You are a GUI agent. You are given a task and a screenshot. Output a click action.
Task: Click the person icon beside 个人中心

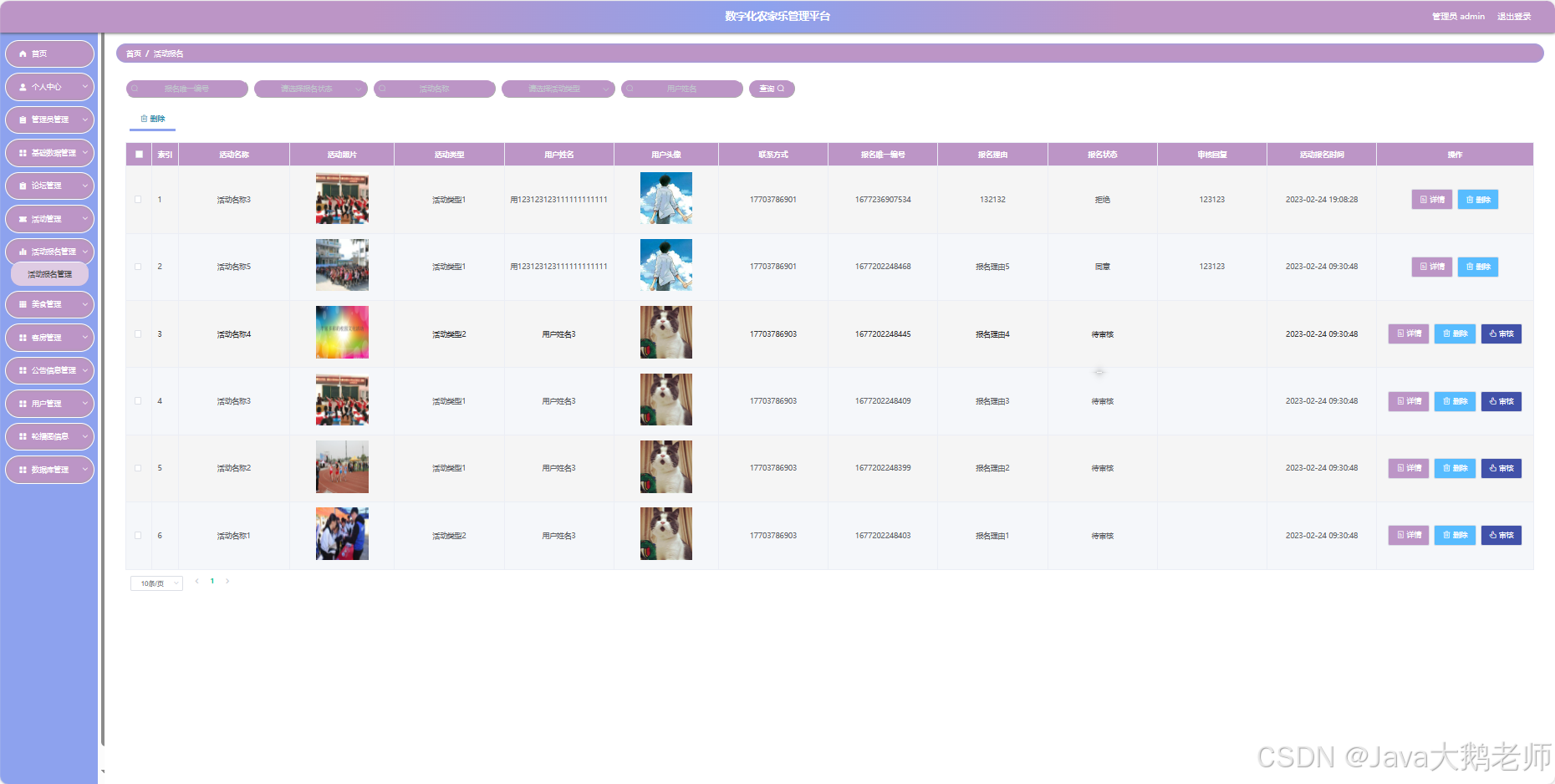[x=23, y=87]
